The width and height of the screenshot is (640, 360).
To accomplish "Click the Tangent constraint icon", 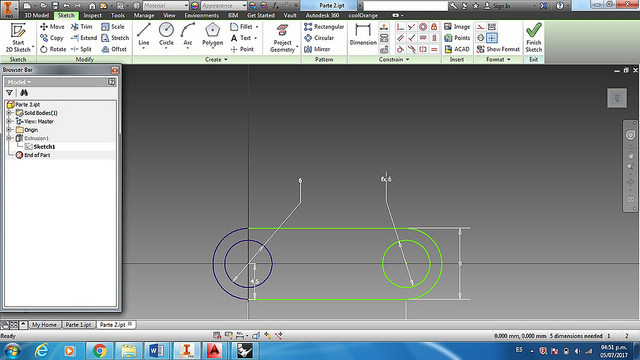I will pyautogui.click(x=400, y=49).
